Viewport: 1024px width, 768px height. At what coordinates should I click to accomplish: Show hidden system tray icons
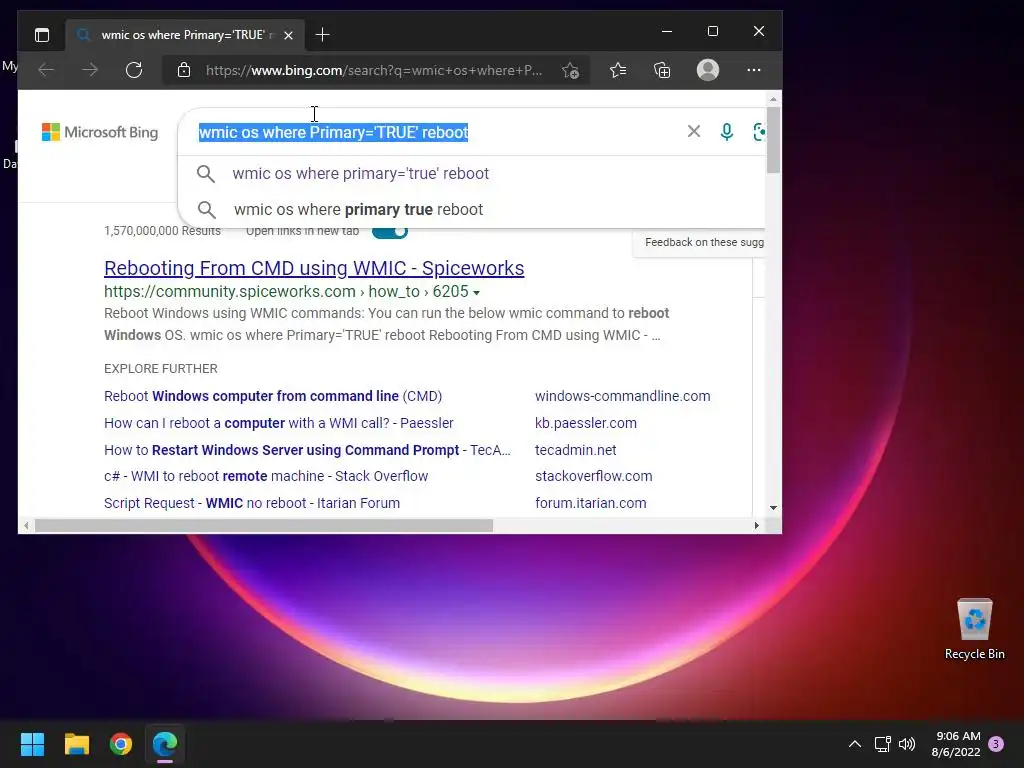(x=854, y=744)
